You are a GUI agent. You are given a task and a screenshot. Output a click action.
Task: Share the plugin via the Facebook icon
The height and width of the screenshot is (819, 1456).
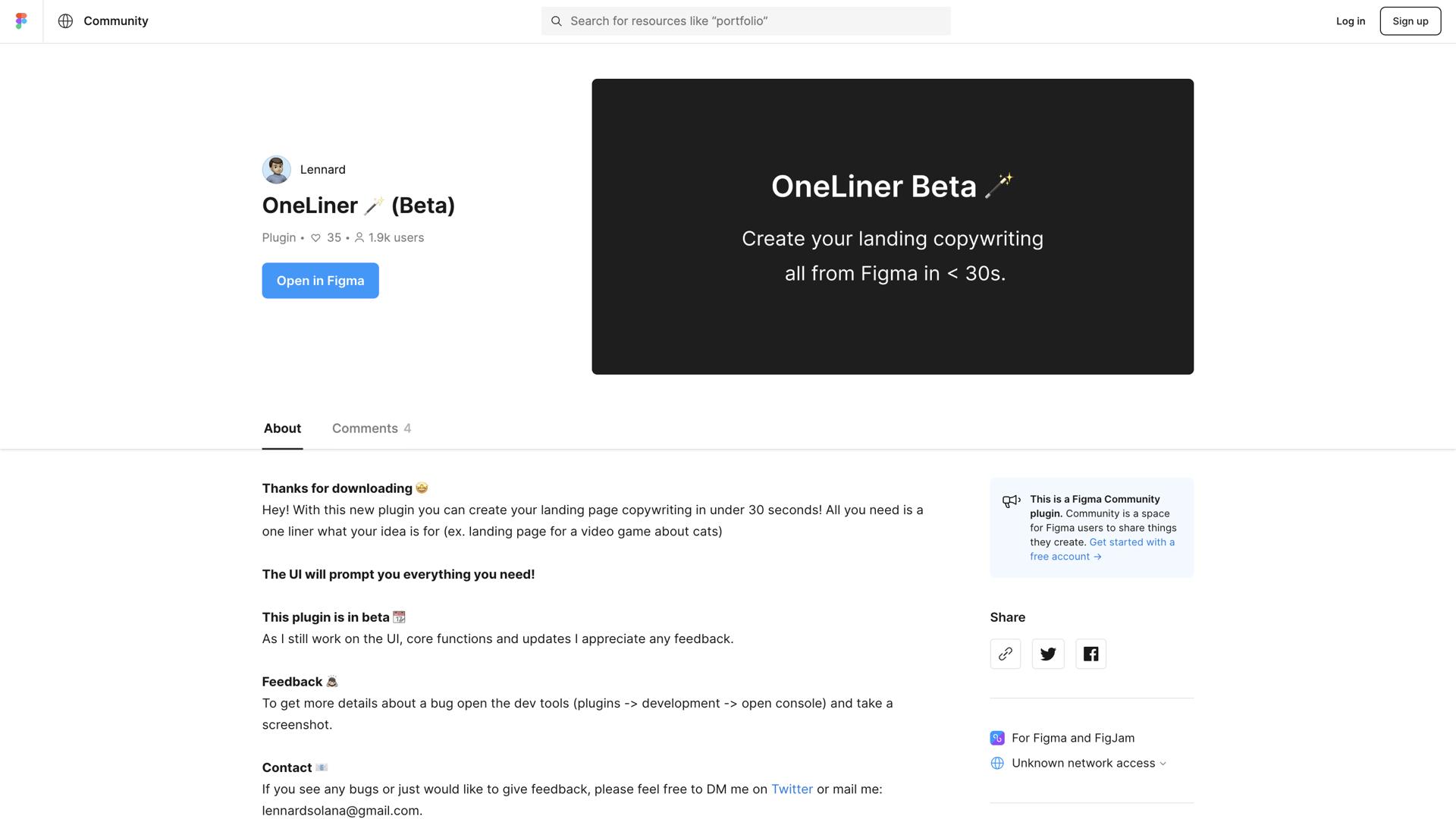pos(1090,653)
